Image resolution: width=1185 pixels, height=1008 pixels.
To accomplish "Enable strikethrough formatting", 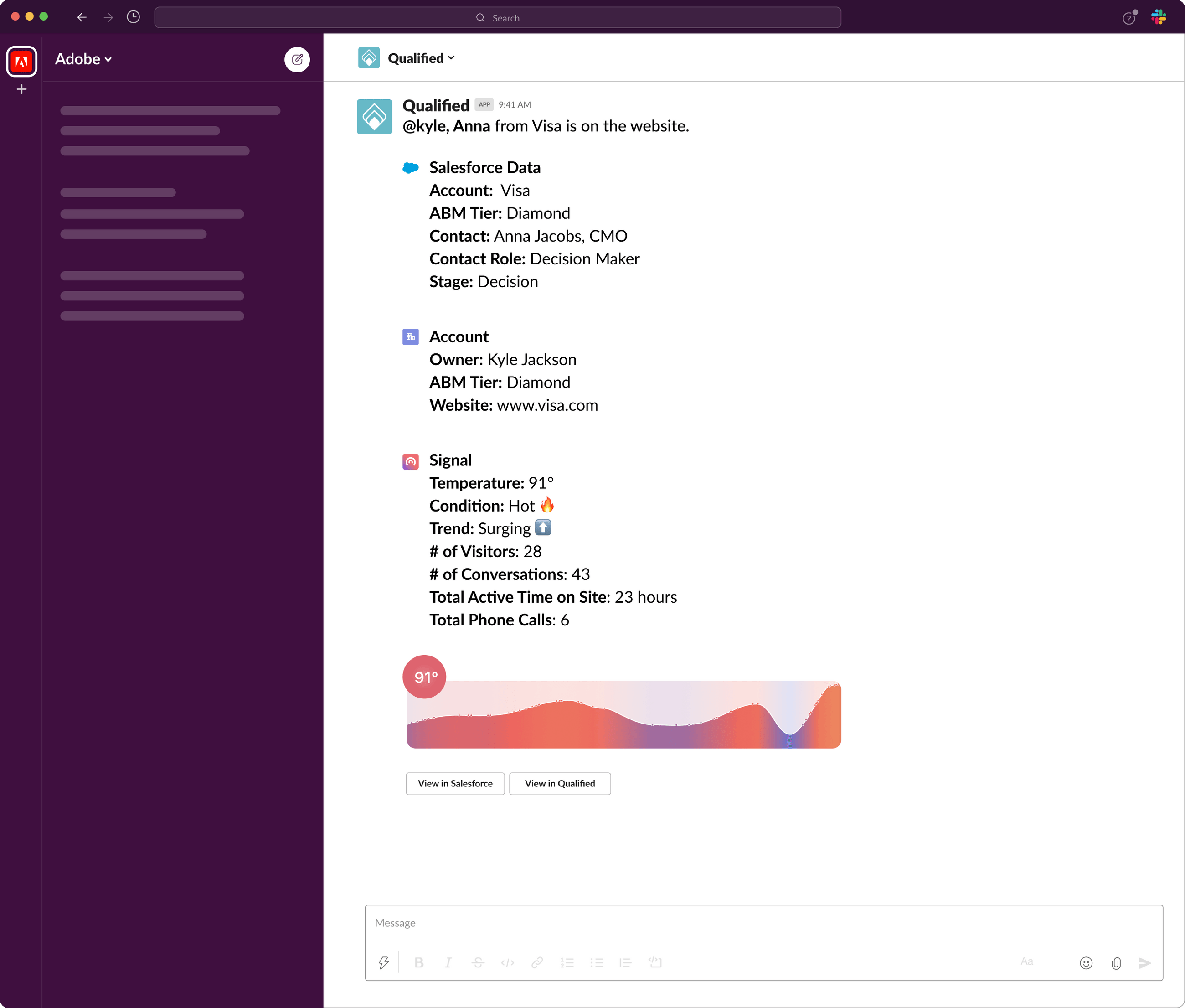I will [478, 962].
